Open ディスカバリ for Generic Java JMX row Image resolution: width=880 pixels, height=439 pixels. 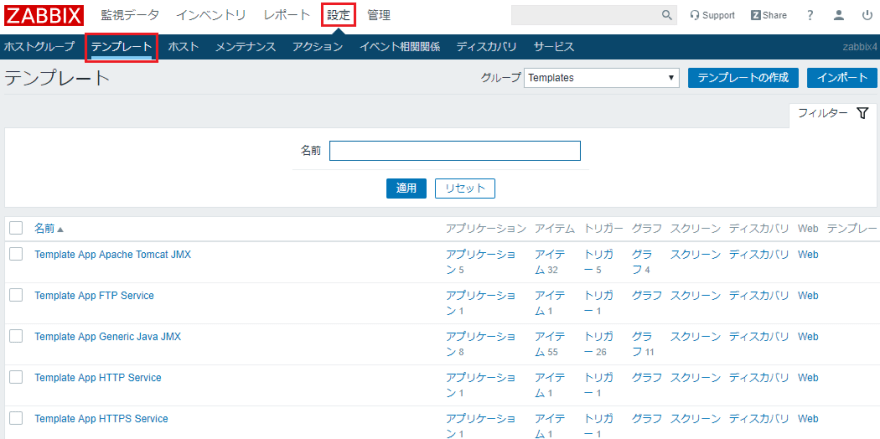pos(759,336)
